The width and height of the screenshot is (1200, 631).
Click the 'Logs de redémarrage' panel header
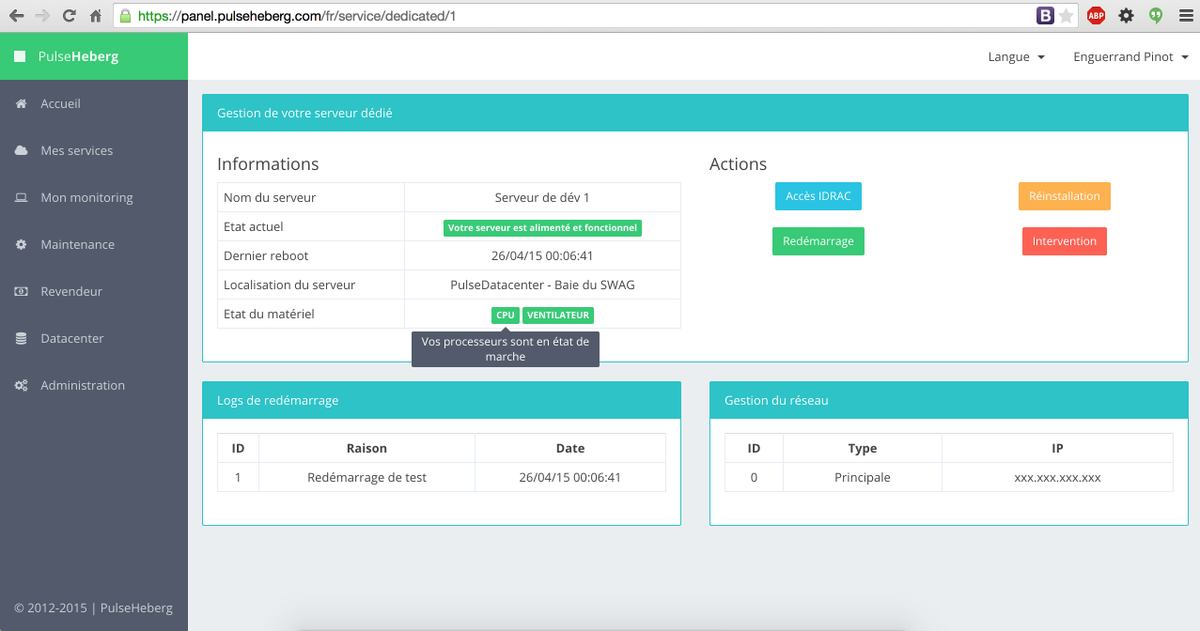[x=442, y=400]
